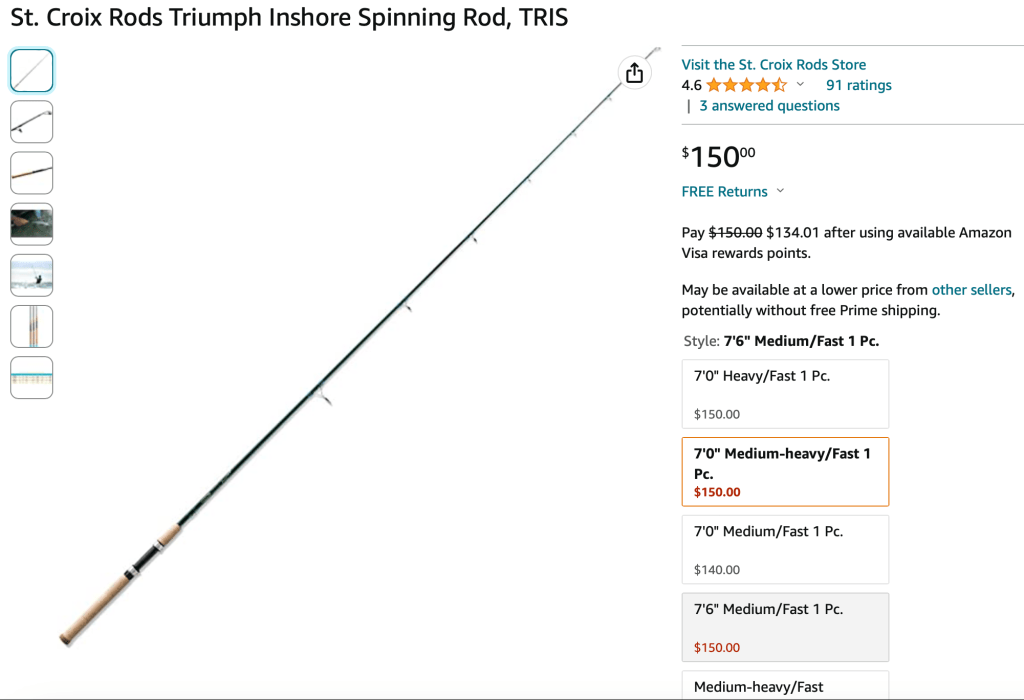
Task: View the cork handle thumbnail image
Action: click(32, 173)
